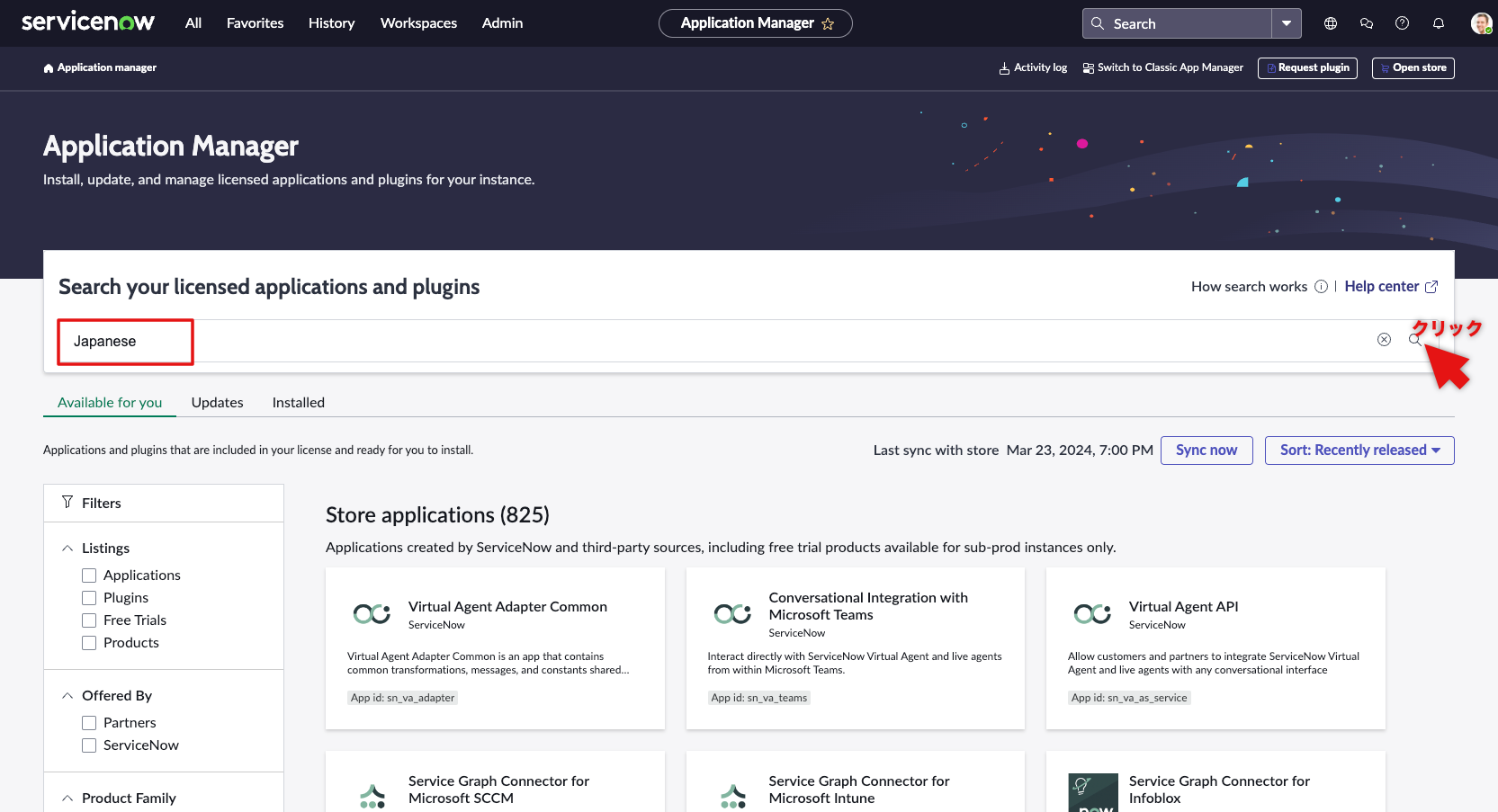This screenshot has height=812, width=1498.
Task: Open the chat conversations icon
Action: [x=1366, y=22]
